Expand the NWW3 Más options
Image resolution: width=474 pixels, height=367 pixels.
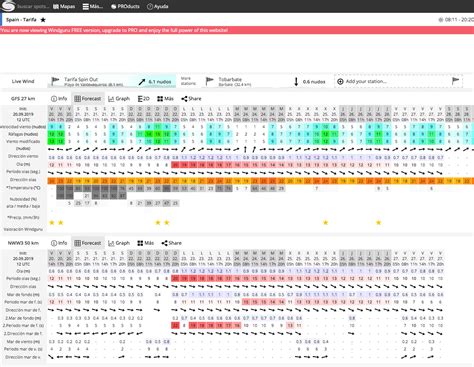point(146,243)
